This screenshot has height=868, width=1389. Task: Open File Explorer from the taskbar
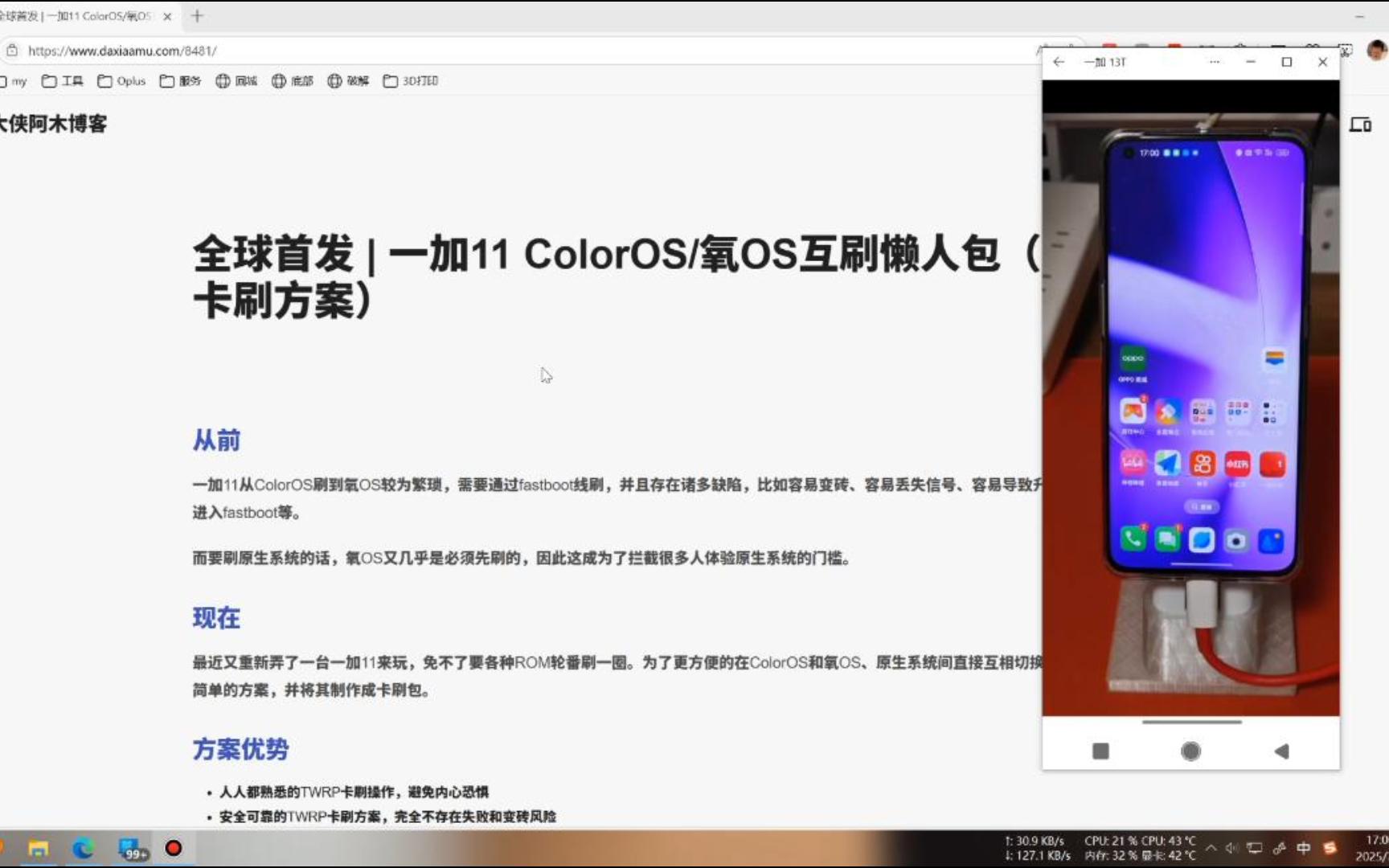tap(39, 849)
